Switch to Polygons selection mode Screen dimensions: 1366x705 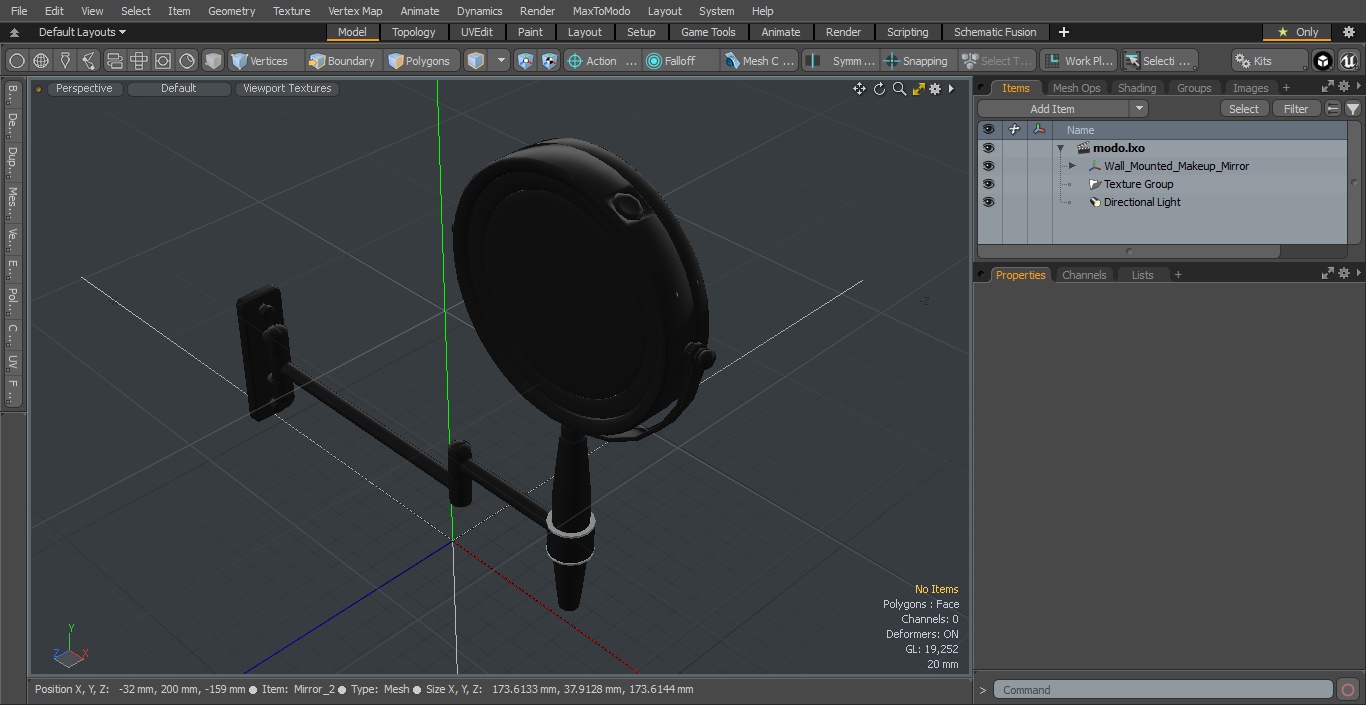(420, 61)
